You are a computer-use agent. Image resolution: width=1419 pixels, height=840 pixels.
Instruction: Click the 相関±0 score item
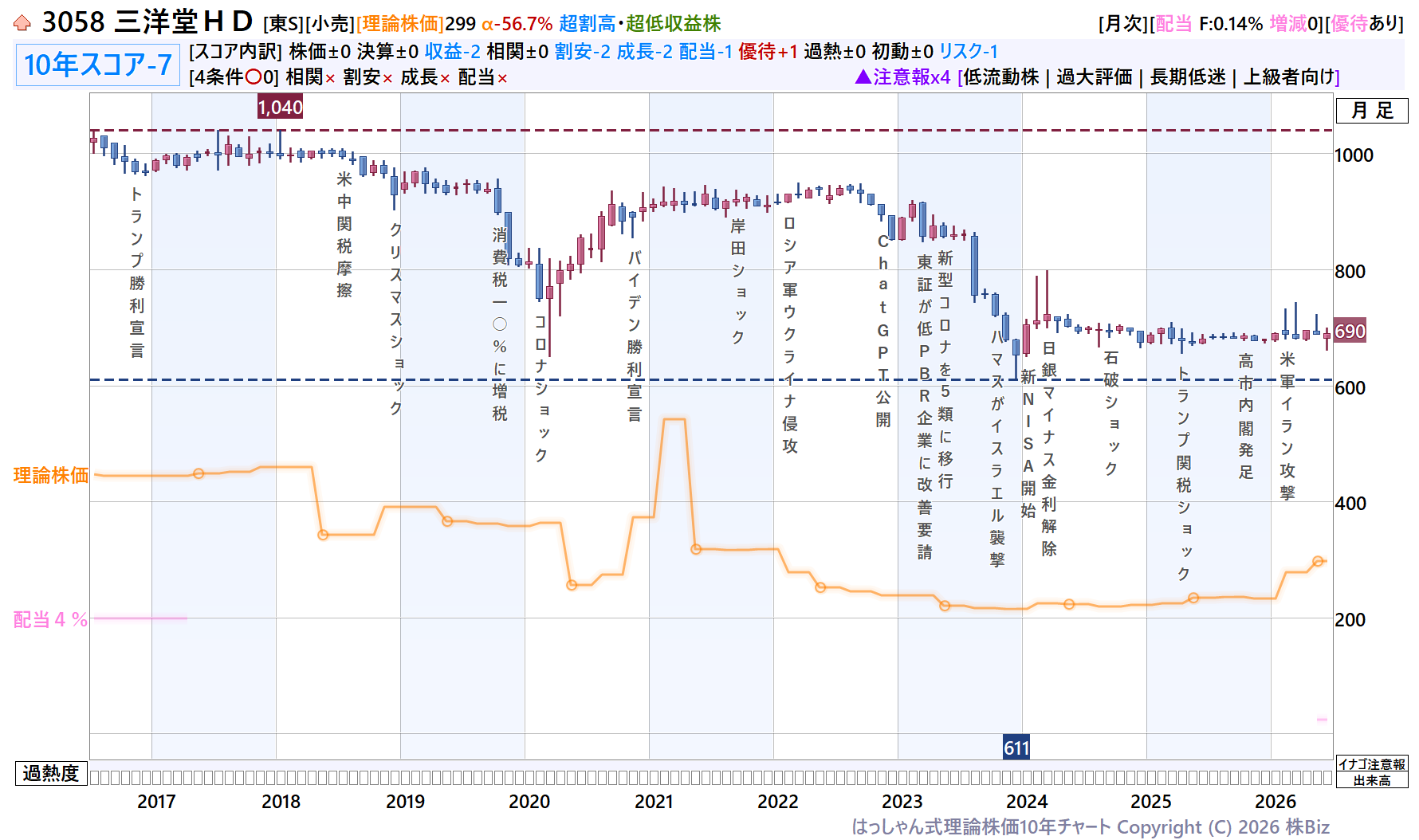pos(517,52)
